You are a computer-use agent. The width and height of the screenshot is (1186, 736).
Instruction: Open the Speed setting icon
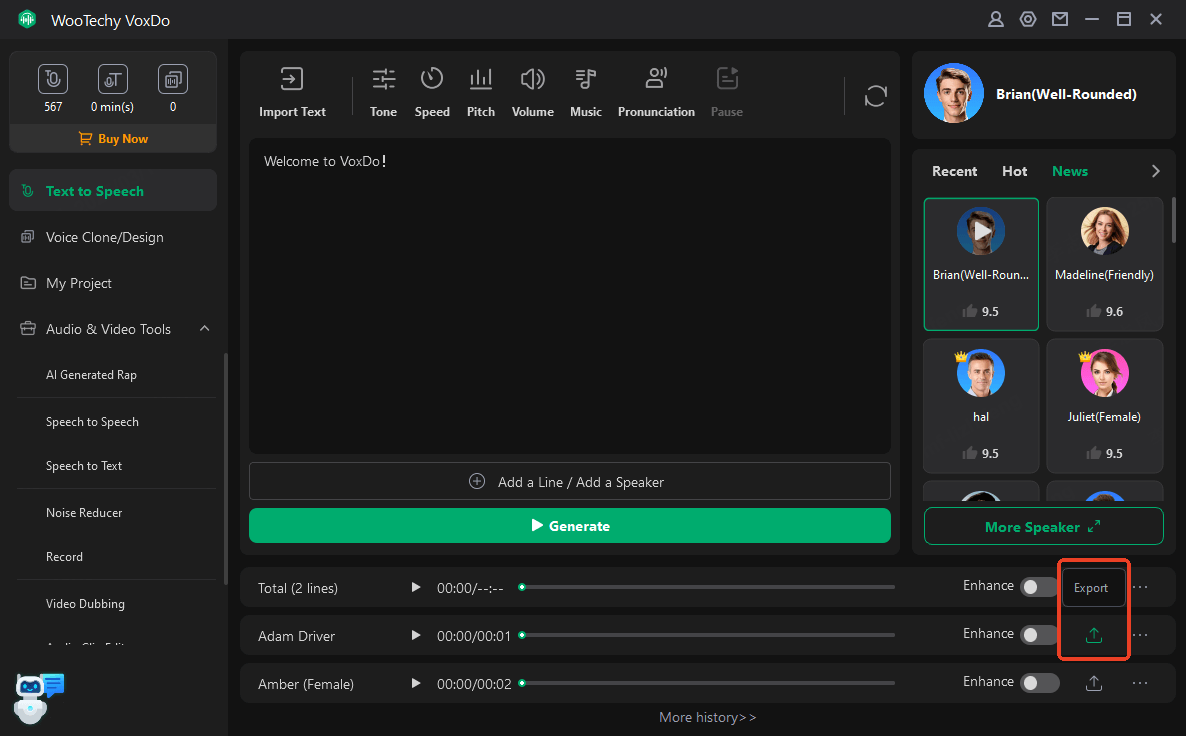click(x=432, y=92)
